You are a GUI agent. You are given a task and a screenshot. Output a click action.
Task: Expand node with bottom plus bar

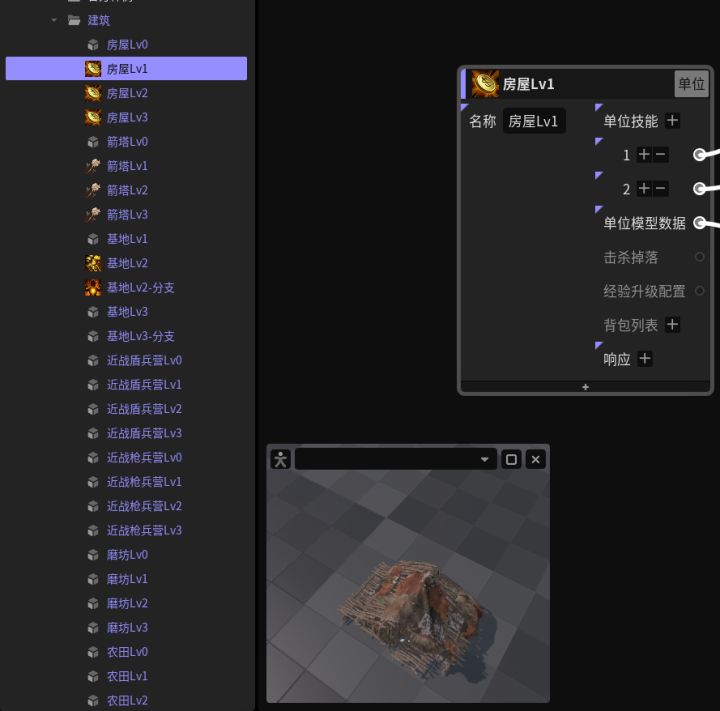tap(585, 387)
